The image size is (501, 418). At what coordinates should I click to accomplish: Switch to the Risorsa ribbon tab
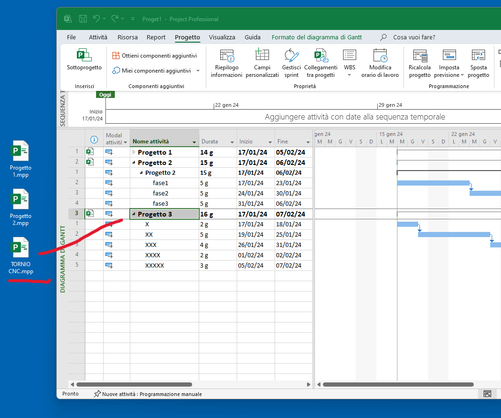pyautogui.click(x=127, y=37)
